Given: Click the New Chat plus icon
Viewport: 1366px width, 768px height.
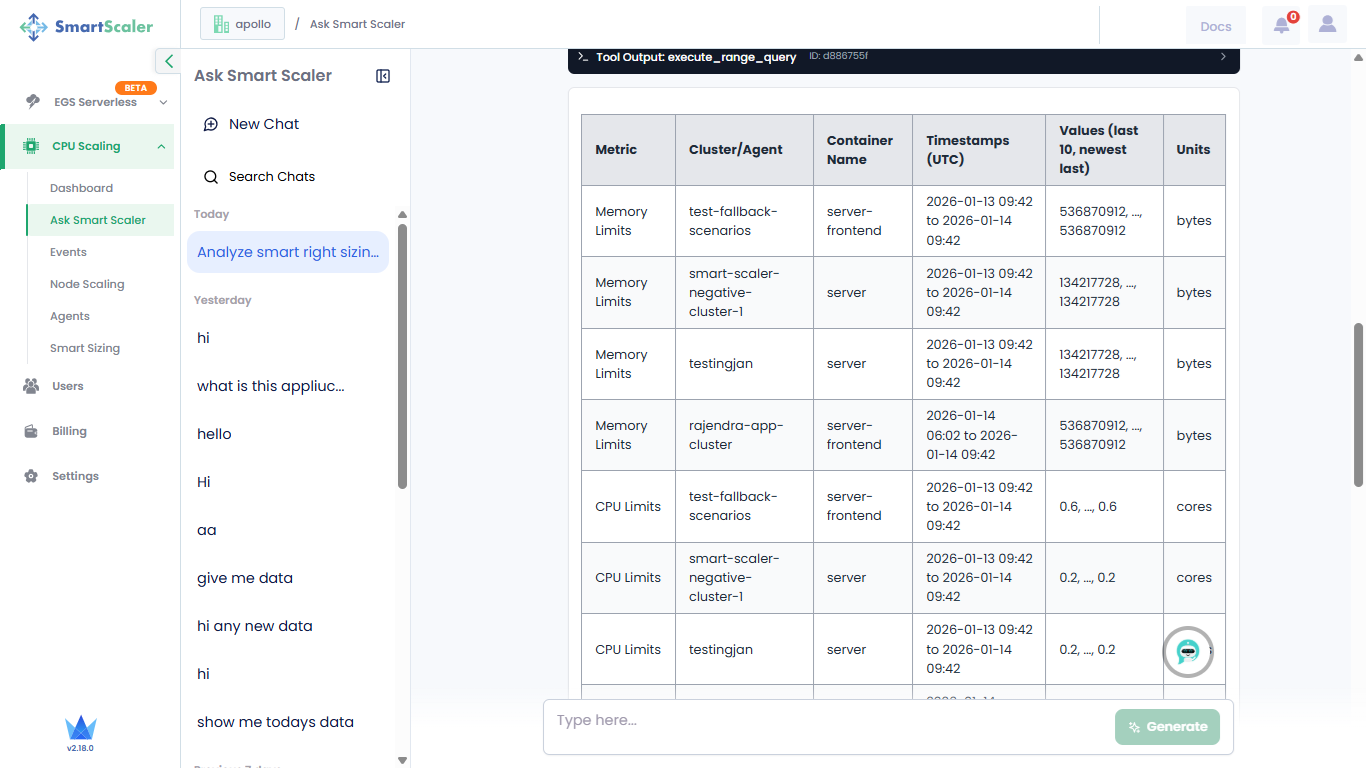Looking at the screenshot, I should pyautogui.click(x=211, y=124).
